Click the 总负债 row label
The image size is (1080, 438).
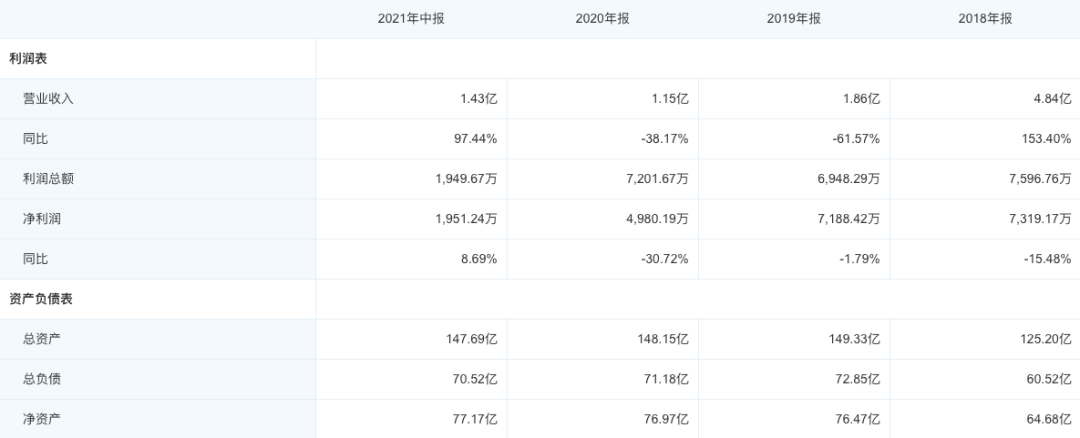pos(42,379)
